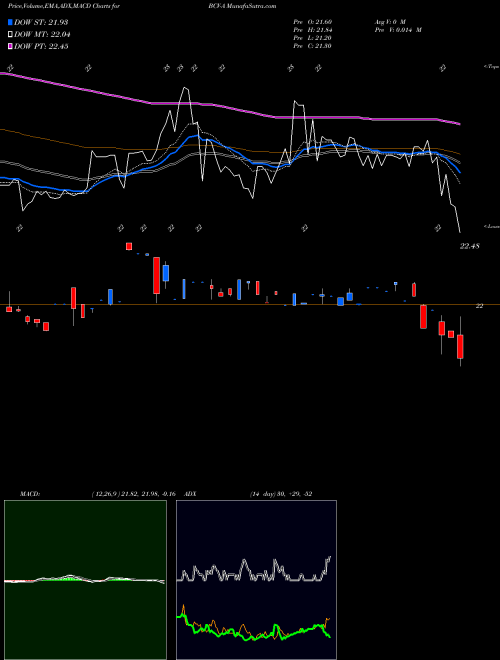The height and width of the screenshot is (660, 500).
Task: Click the 'Avg V: 0 M' value
Action: (x=389, y=22)
